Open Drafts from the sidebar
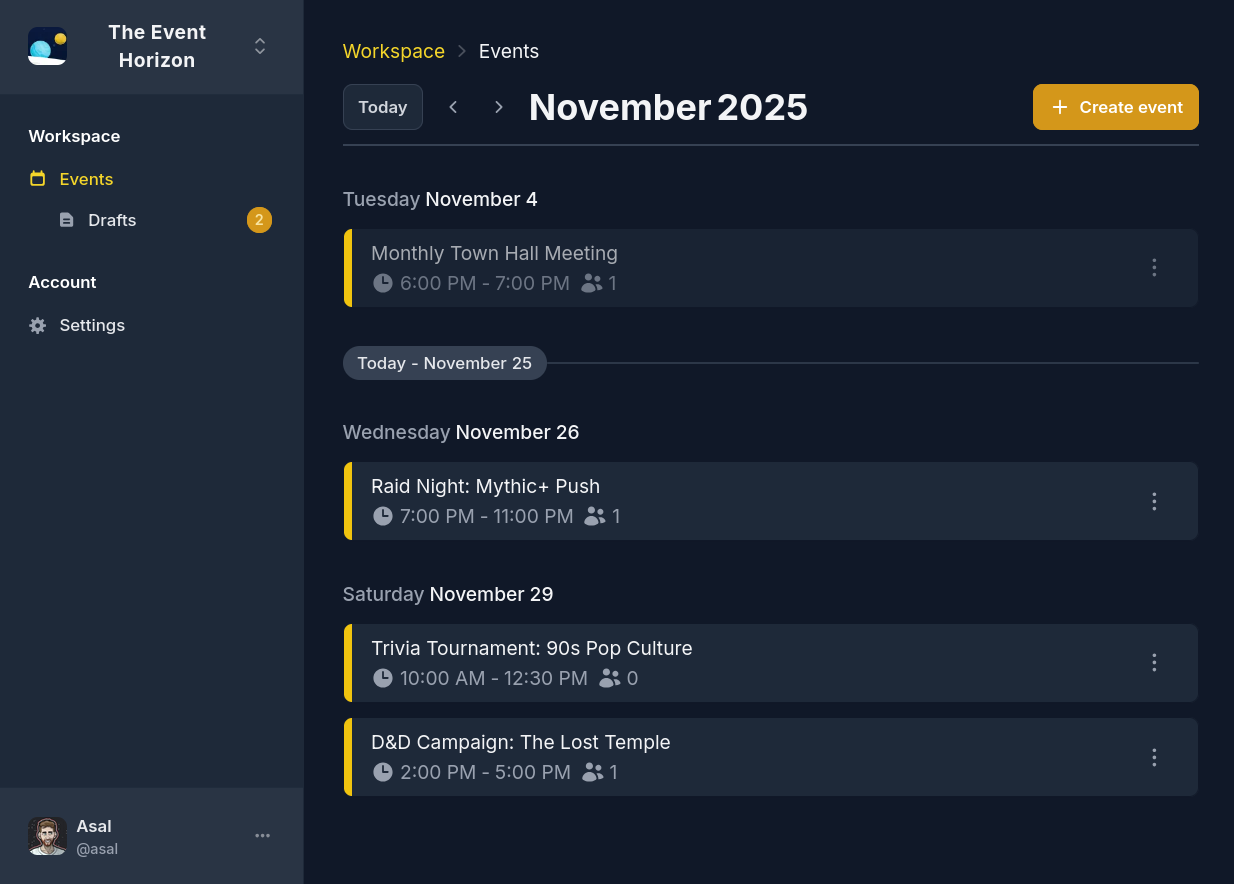Viewport: 1234px width, 884px height. click(x=111, y=220)
